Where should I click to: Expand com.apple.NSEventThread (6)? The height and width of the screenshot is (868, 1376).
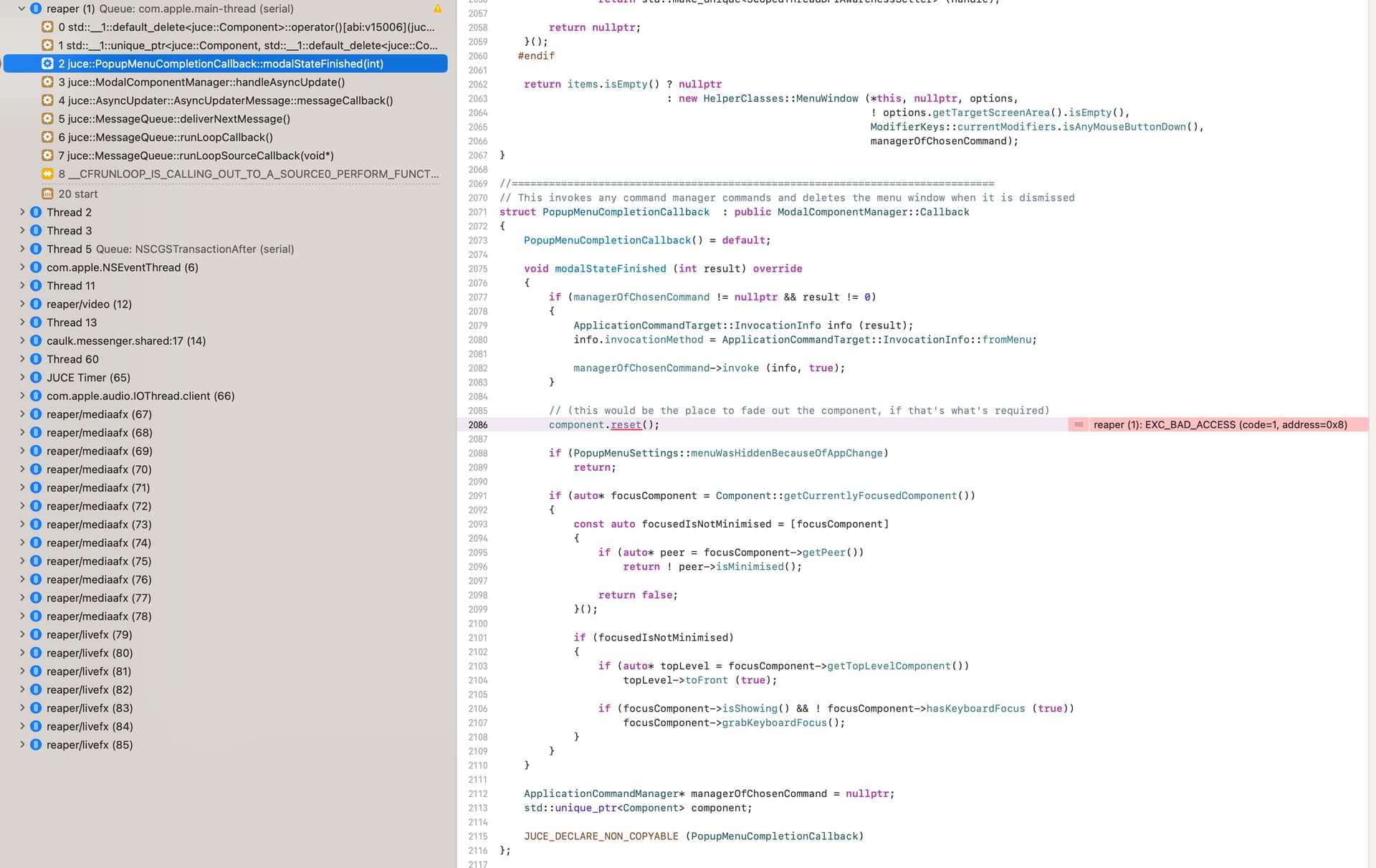(x=21, y=267)
